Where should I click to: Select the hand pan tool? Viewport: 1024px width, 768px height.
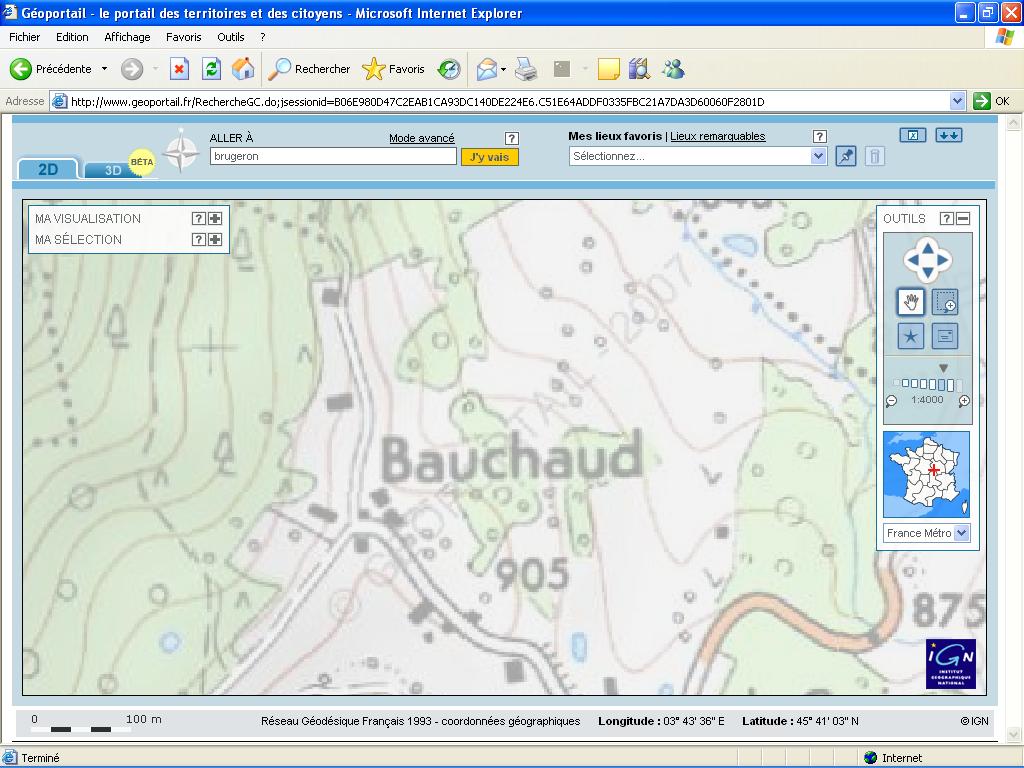pos(911,301)
